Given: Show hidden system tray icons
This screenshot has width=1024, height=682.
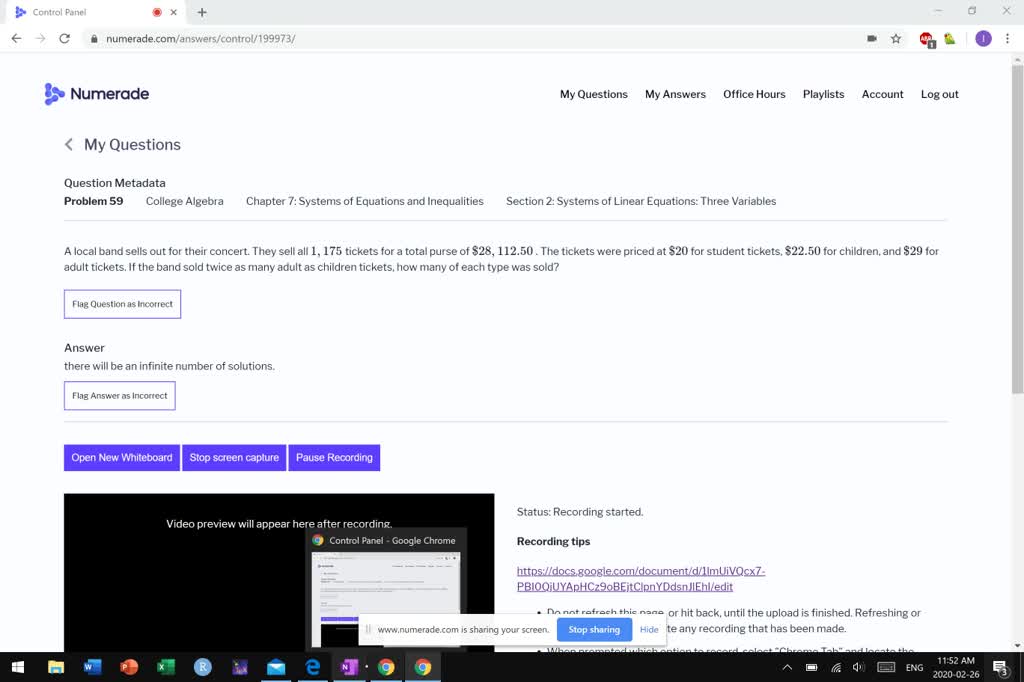Looking at the screenshot, I should (787, 667).
